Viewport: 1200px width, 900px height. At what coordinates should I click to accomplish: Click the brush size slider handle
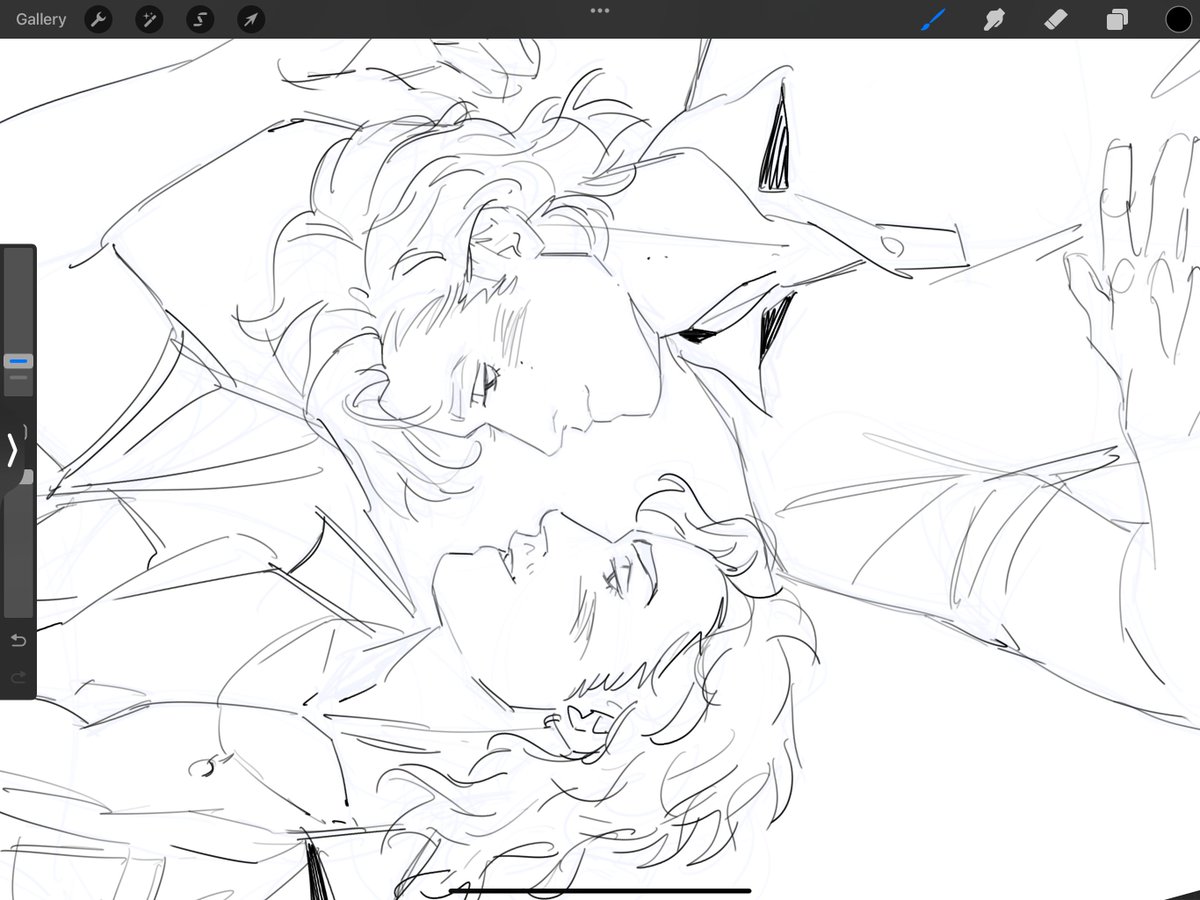click(x=18, y=361)
